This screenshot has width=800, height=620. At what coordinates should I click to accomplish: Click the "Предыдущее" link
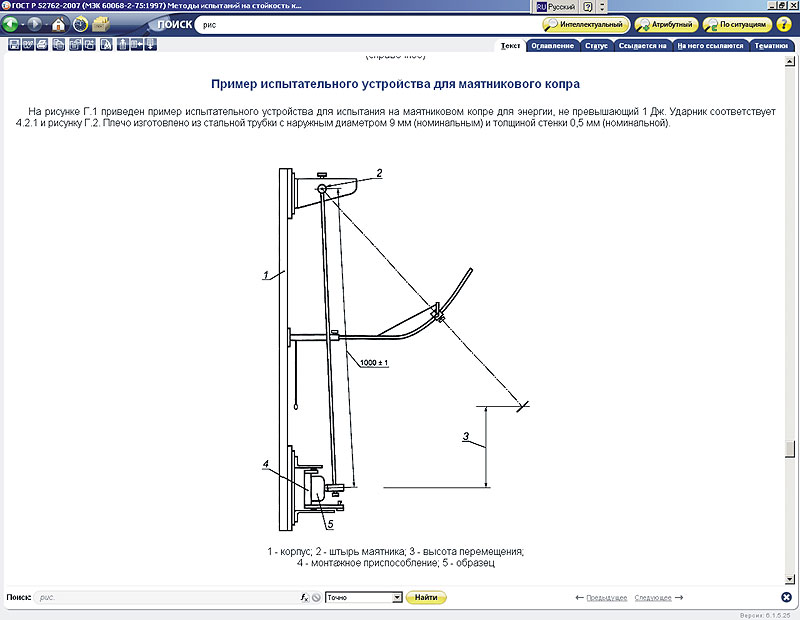click(607, 597)
